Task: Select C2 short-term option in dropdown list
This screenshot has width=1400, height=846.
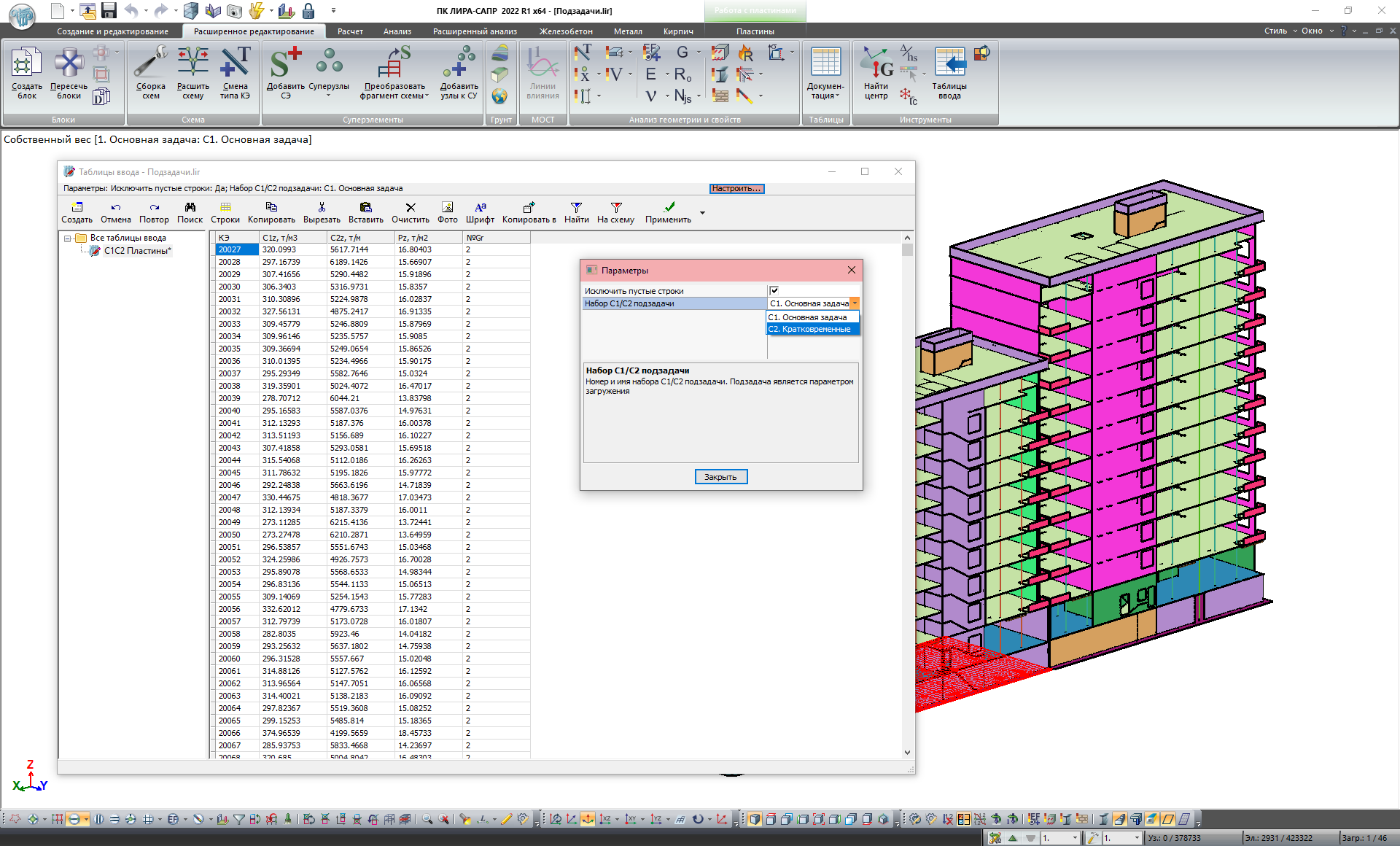Action: click(809, 329)
